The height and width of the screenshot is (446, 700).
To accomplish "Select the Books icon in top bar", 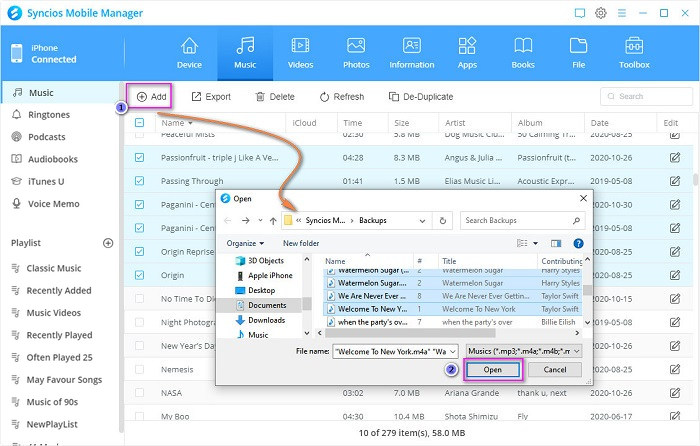I will pyautogui.click(x=523, y=51).
